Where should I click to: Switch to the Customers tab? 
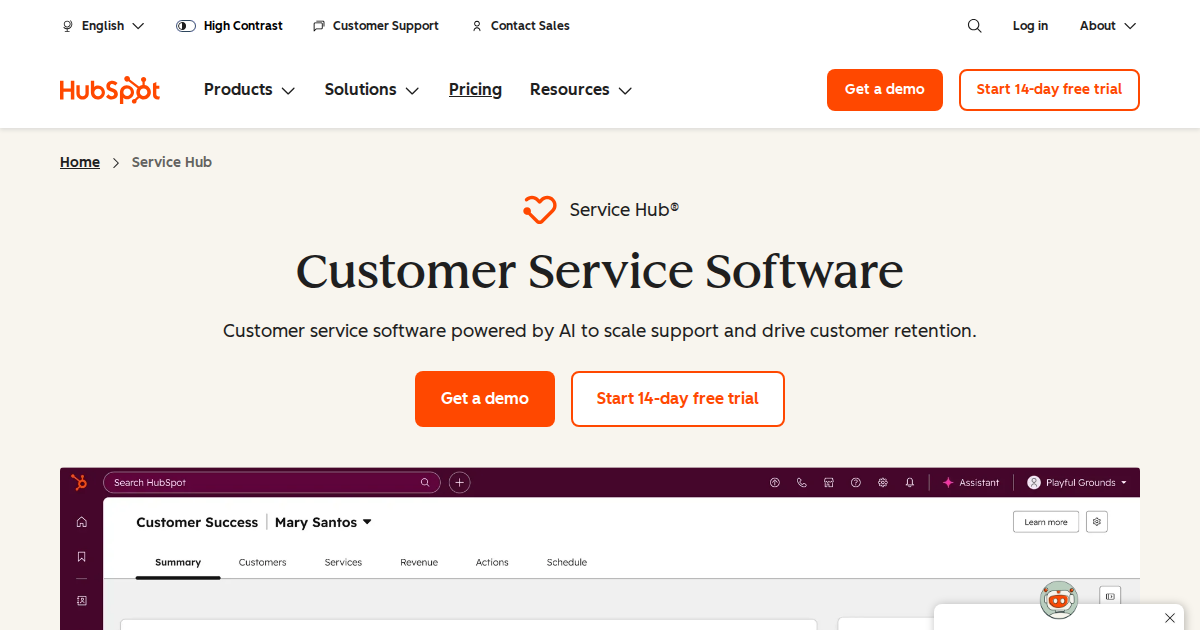pos(262,562)
